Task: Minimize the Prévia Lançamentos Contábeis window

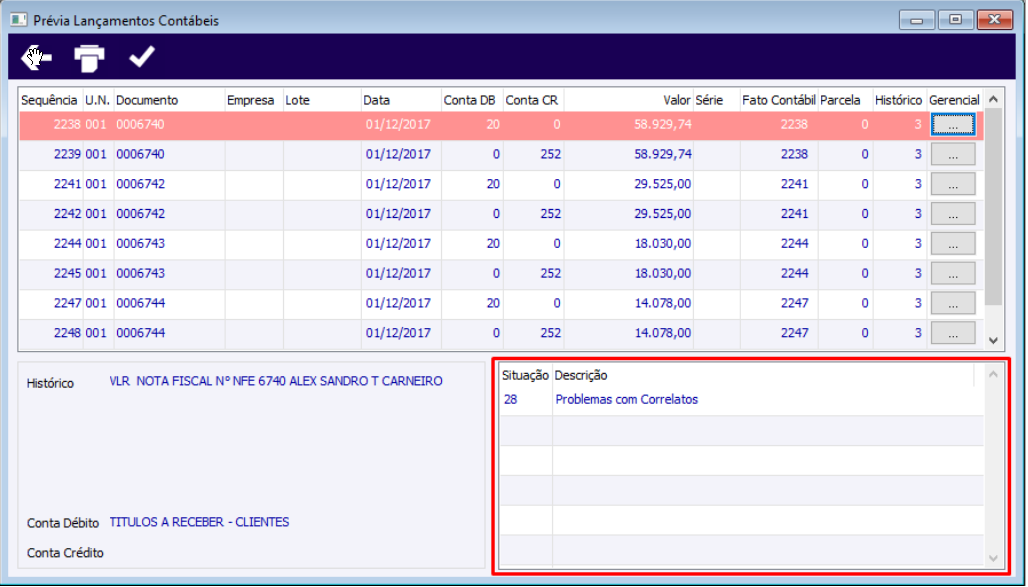Action: pos(917,20)
